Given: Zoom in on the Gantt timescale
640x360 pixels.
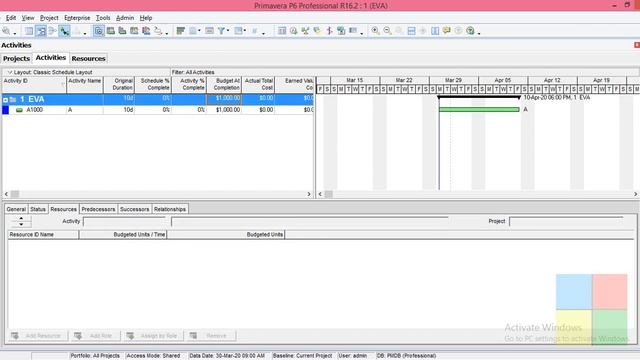Looking at the screenshot, I should [375, 31].
